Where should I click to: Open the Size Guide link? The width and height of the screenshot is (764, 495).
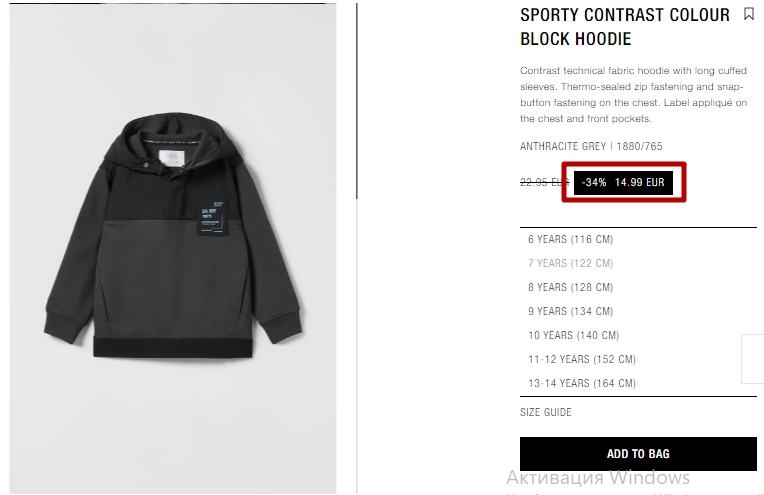tap(546, 412)
